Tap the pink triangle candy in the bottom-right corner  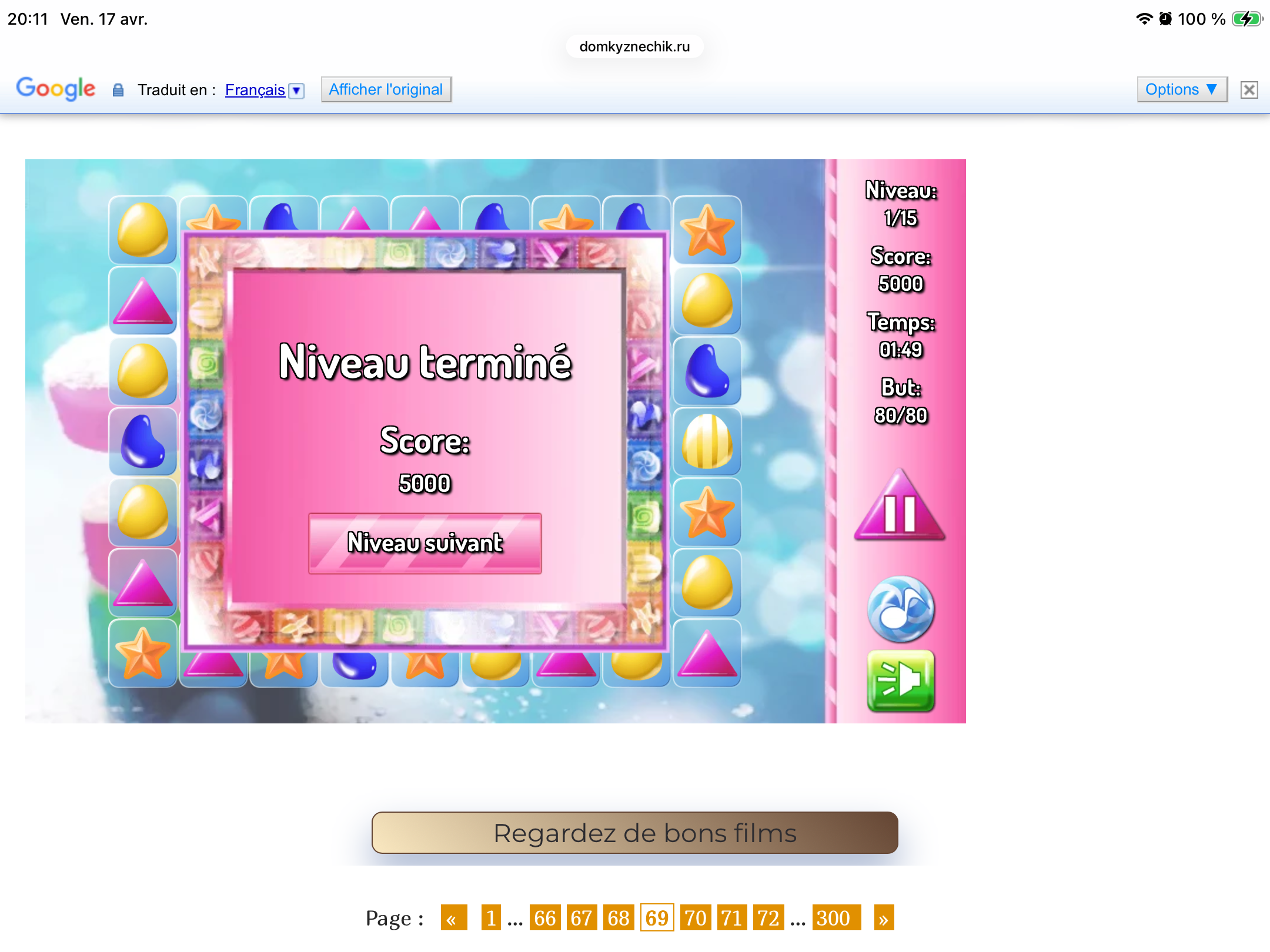[707, 653]
